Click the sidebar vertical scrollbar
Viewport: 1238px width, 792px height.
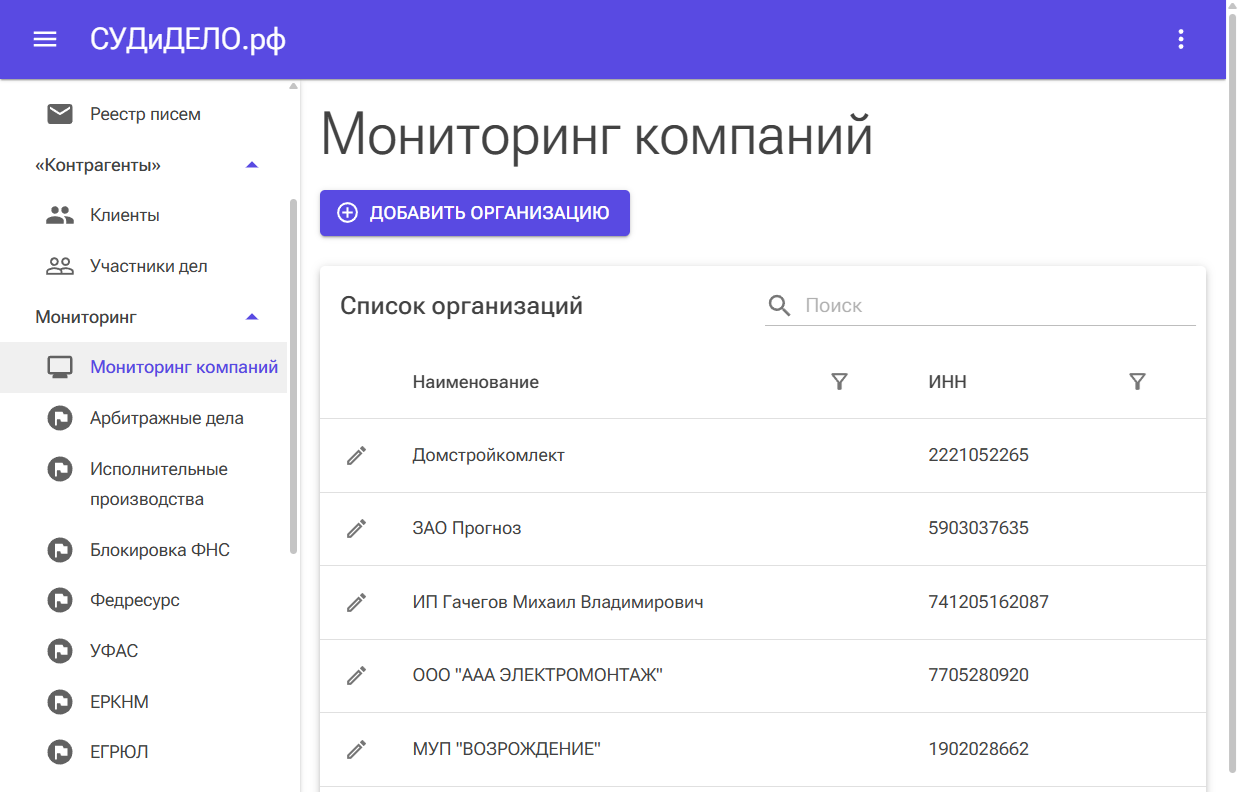293,375
